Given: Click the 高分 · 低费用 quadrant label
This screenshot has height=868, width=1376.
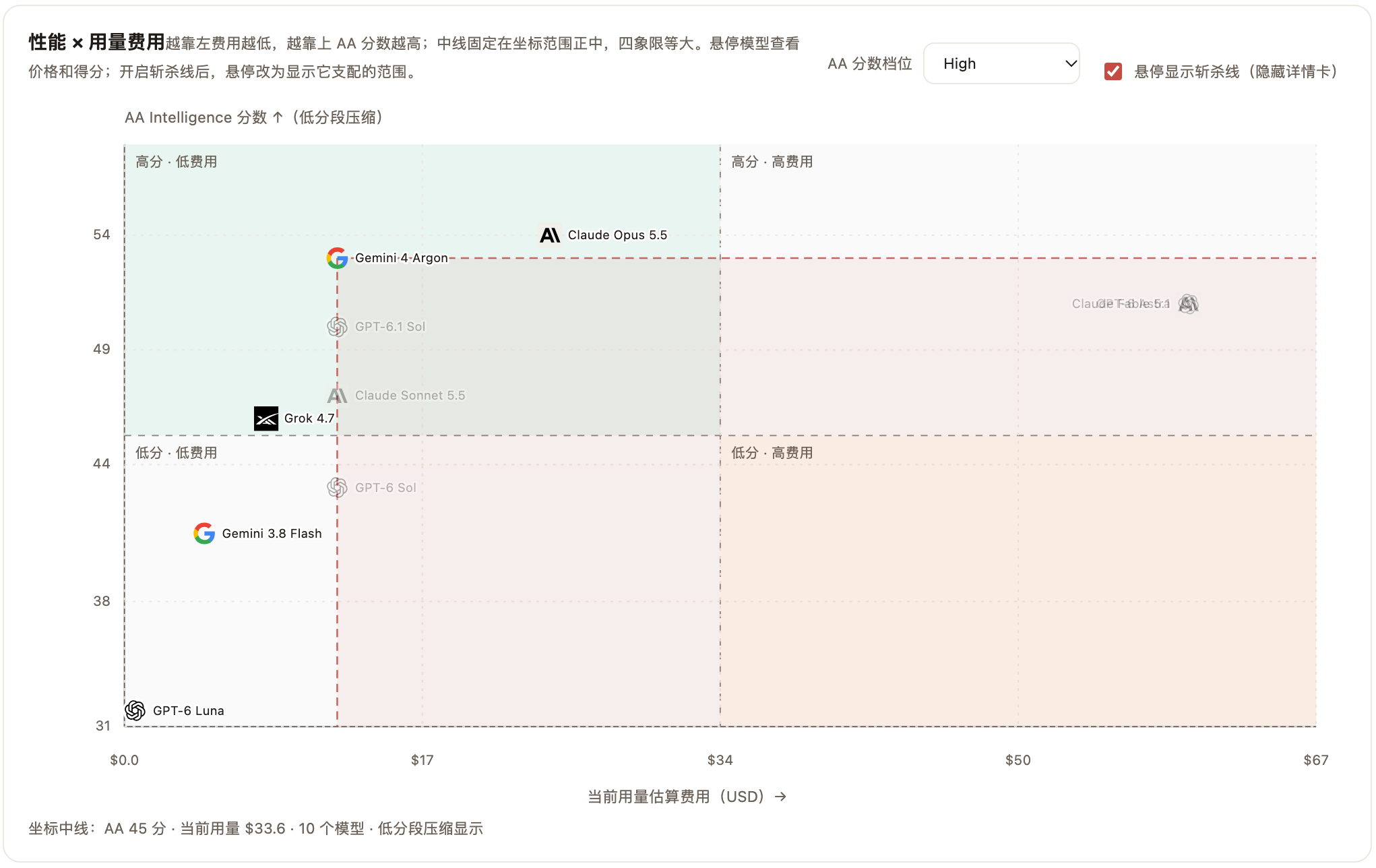Looking at the screenshot, I should [176, 162].
